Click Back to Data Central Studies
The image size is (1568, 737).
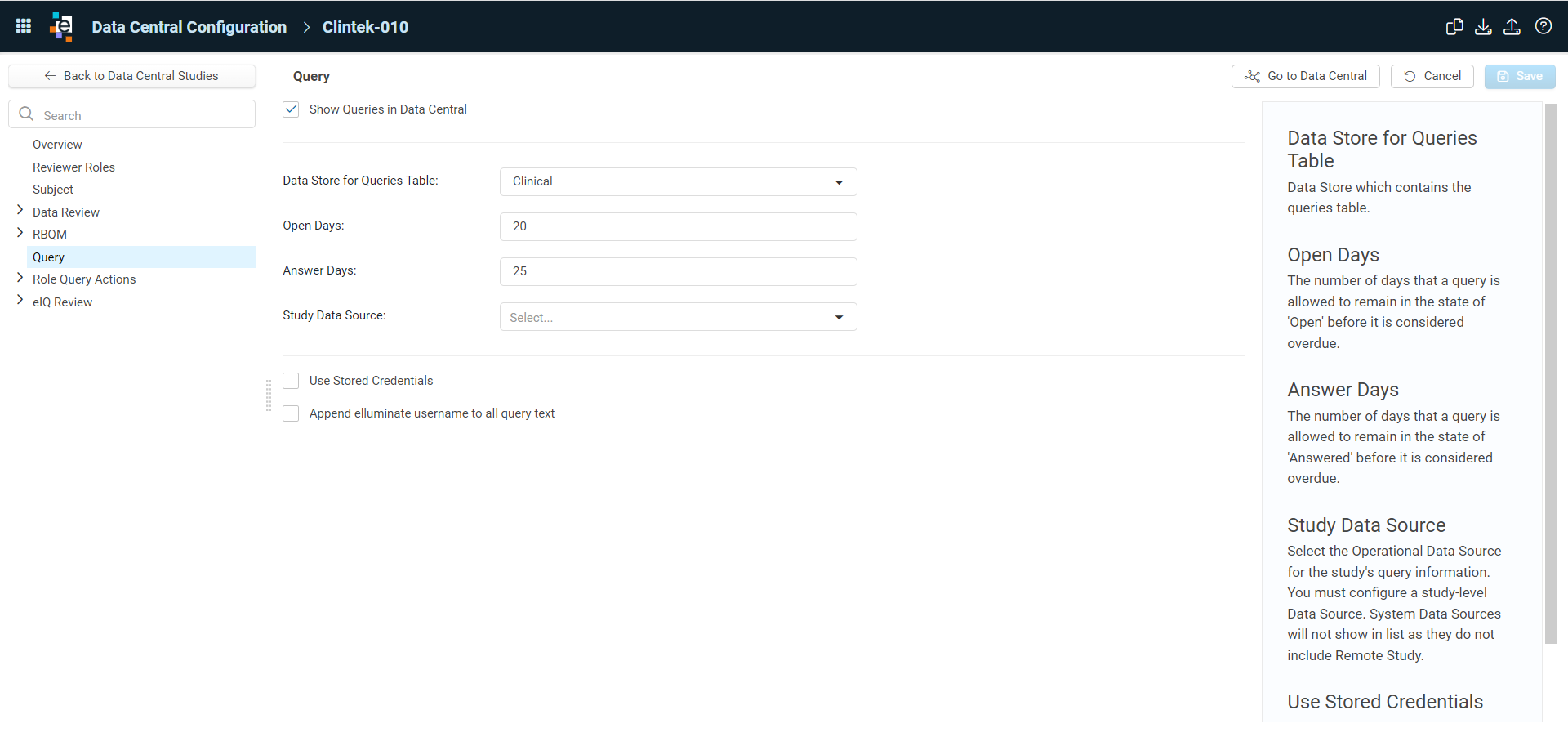[x=131, y=76]
